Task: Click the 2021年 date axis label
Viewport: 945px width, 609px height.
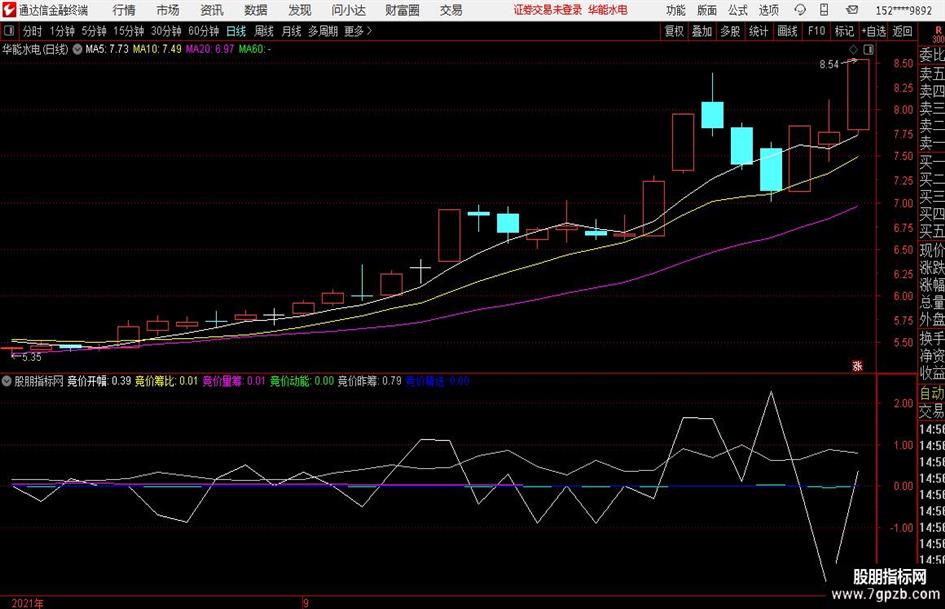Action: (27, 603)
